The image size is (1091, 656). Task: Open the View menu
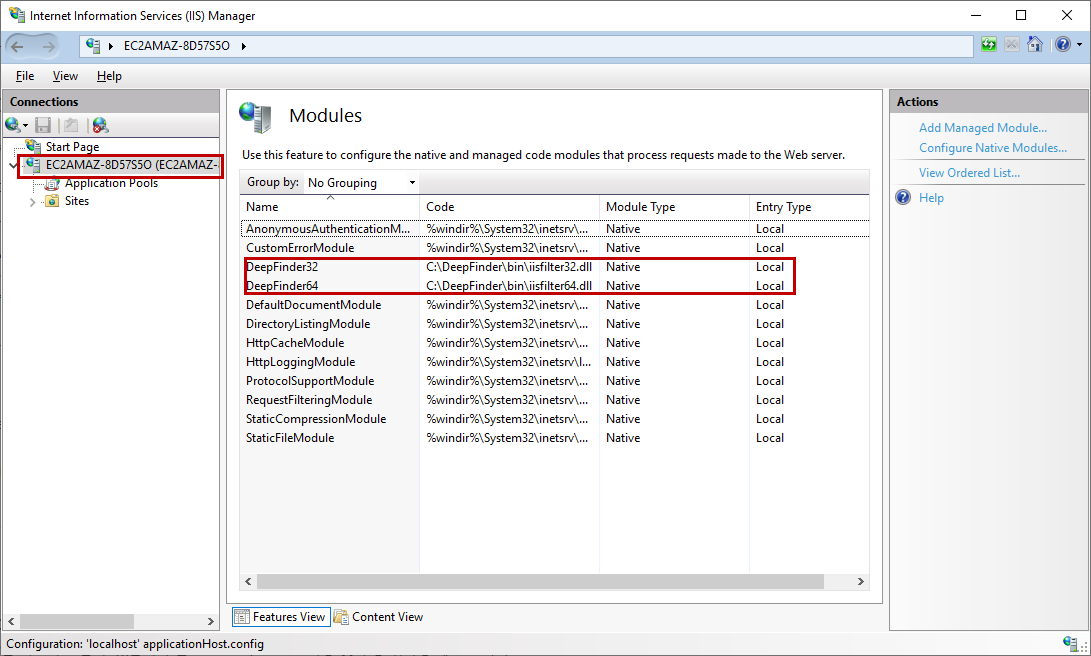(x=65, y=76)
